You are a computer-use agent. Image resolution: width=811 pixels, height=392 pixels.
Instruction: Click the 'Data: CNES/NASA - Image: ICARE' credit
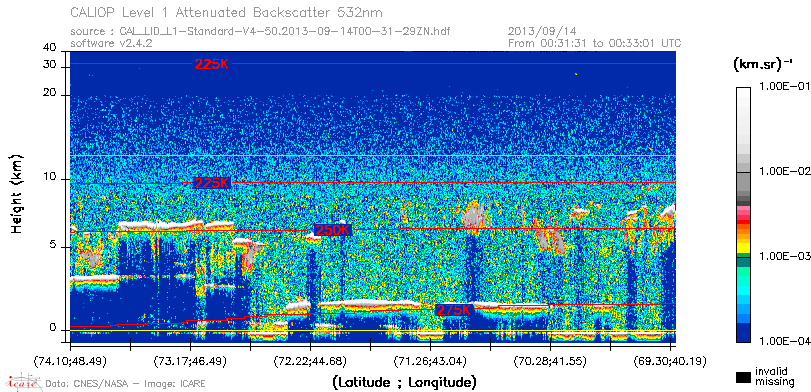click(126, 384)
